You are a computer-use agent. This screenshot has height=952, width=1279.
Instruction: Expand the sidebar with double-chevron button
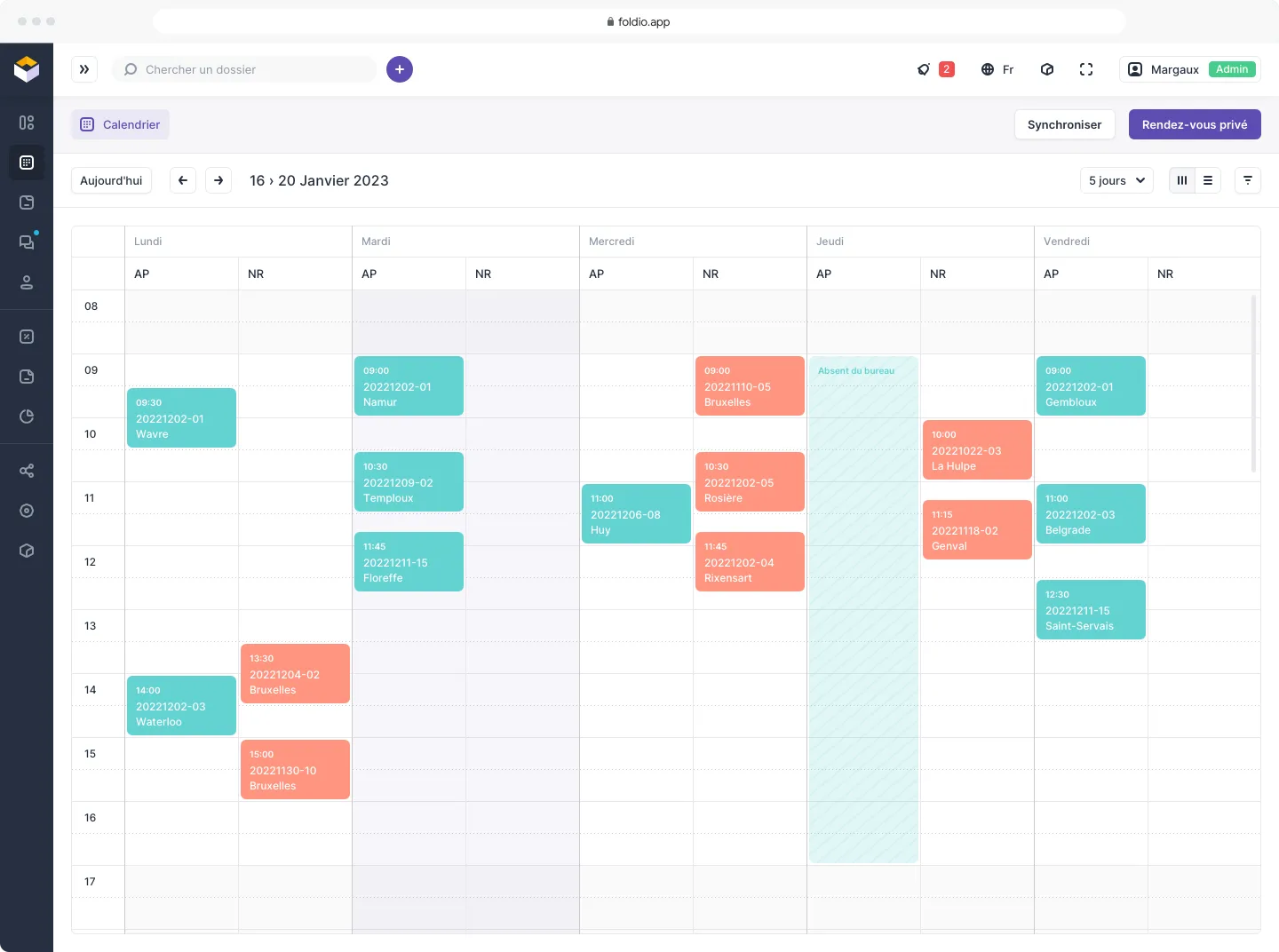[x=84, y=69]
